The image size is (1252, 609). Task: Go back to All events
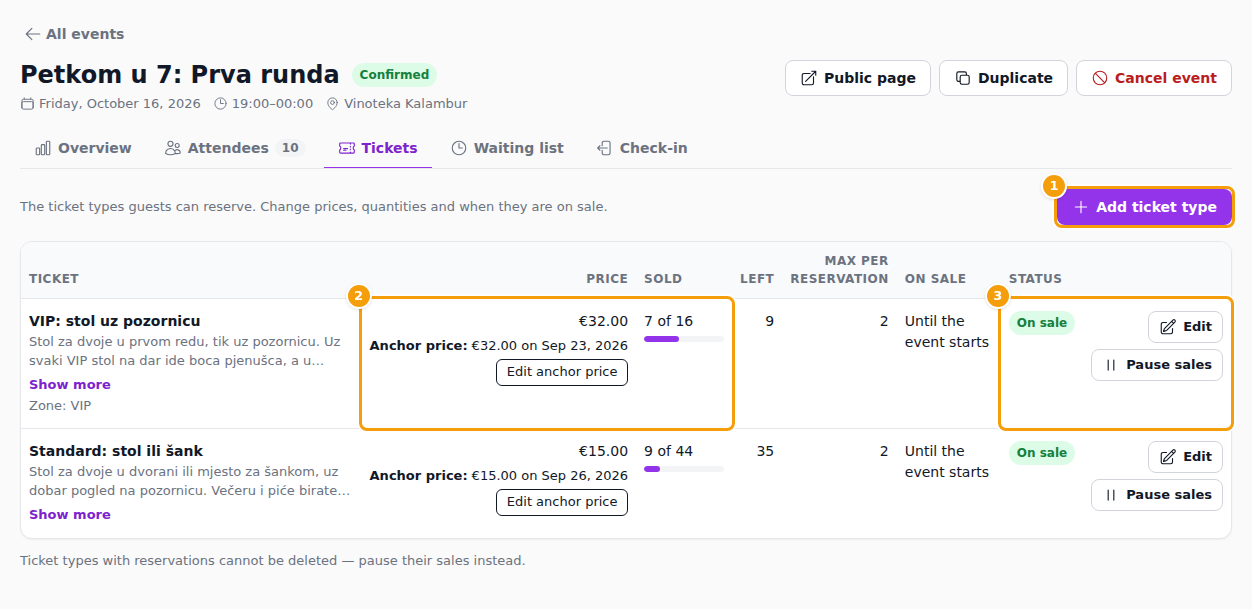(75, 34)
